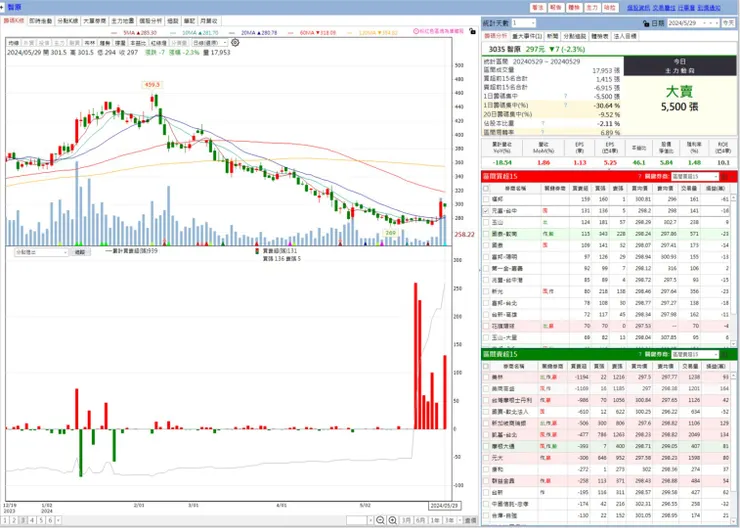Image resolution: width=740 pixels, height=528 pixels.
Task: Toggle the lock icon above the K-line chart
Action: pos(472,31)
